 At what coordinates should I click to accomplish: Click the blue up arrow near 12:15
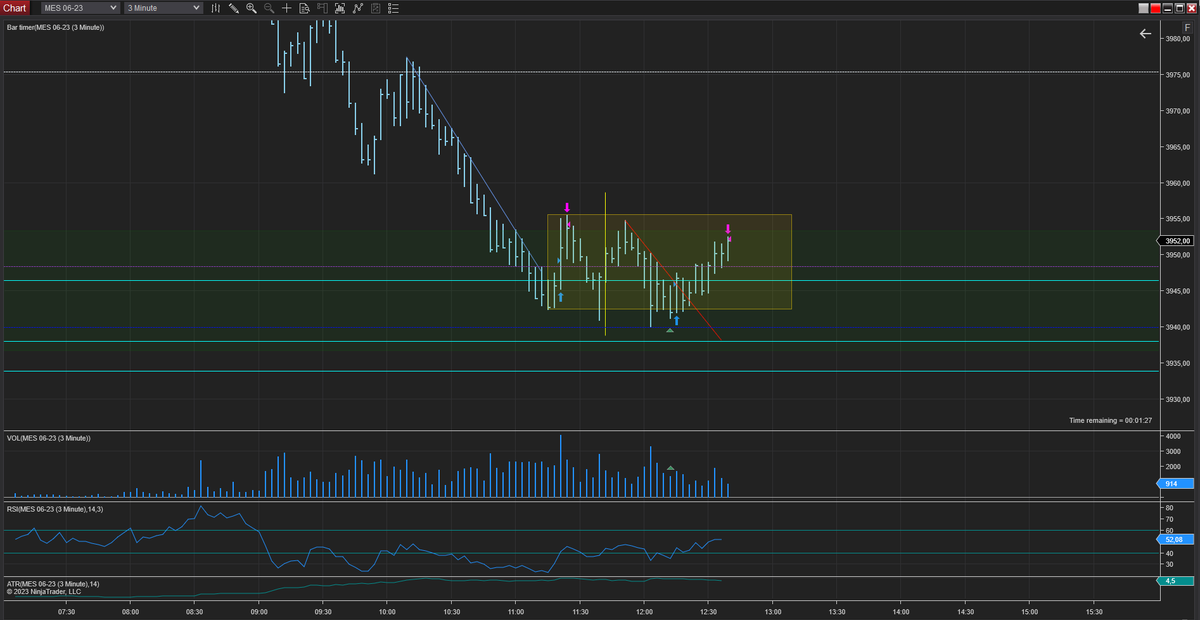coord(676,320)
